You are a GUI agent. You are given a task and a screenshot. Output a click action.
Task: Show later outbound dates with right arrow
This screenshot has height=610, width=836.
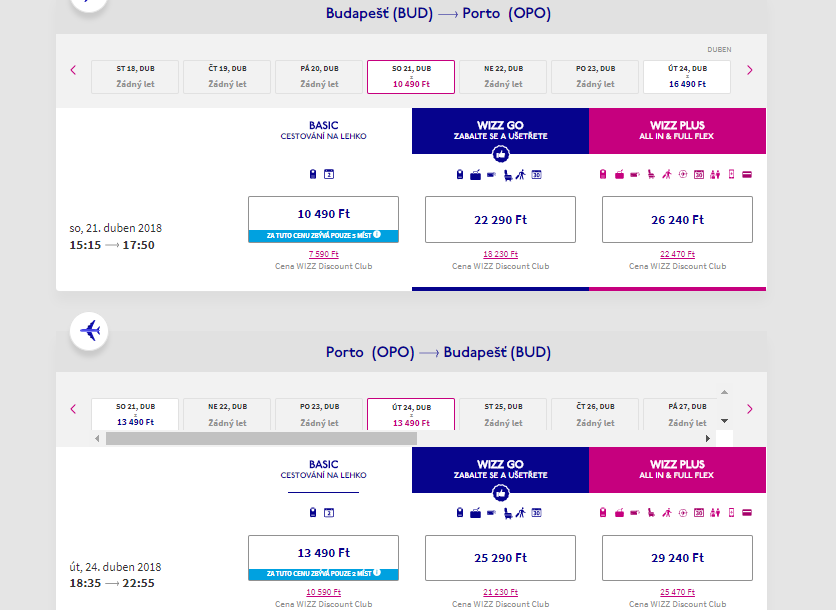point(750,70)
